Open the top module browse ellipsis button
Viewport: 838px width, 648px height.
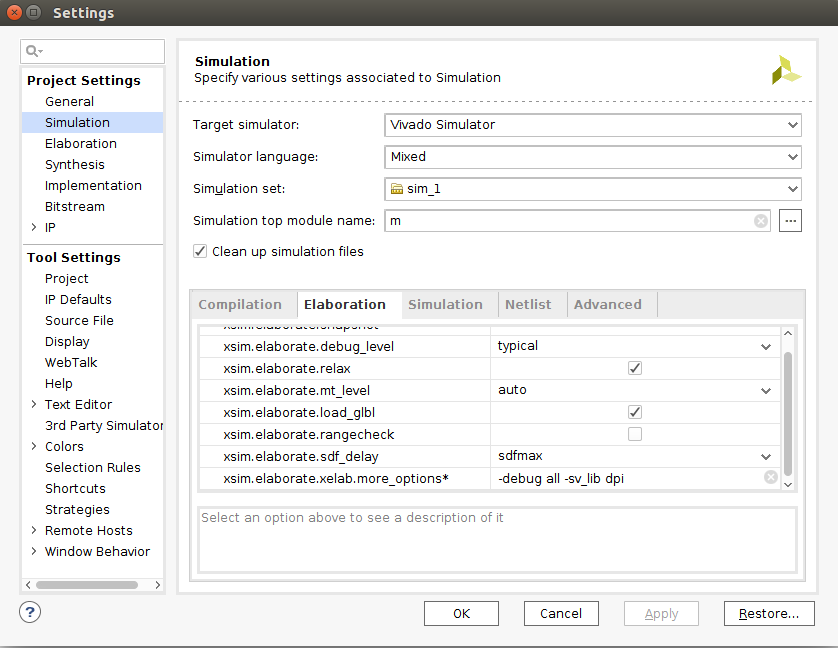[x=791, y=221]
